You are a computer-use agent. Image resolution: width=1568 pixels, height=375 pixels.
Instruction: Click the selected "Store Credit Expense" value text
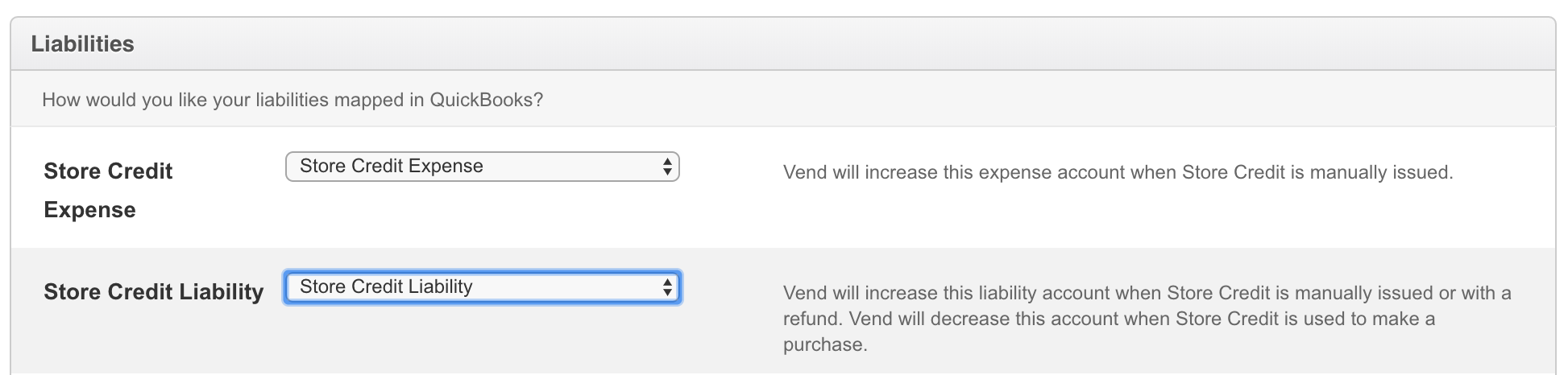(x=392, y=167)
